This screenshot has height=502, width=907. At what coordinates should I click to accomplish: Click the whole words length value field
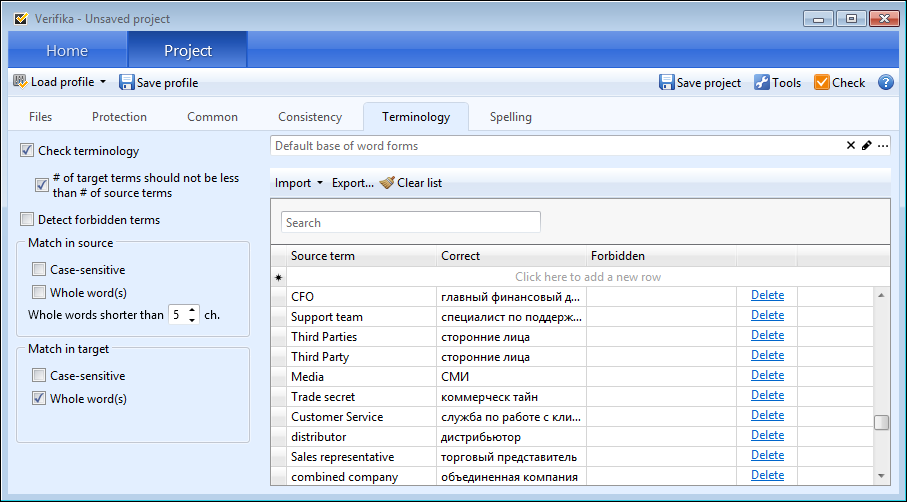[x=177, y=315]
